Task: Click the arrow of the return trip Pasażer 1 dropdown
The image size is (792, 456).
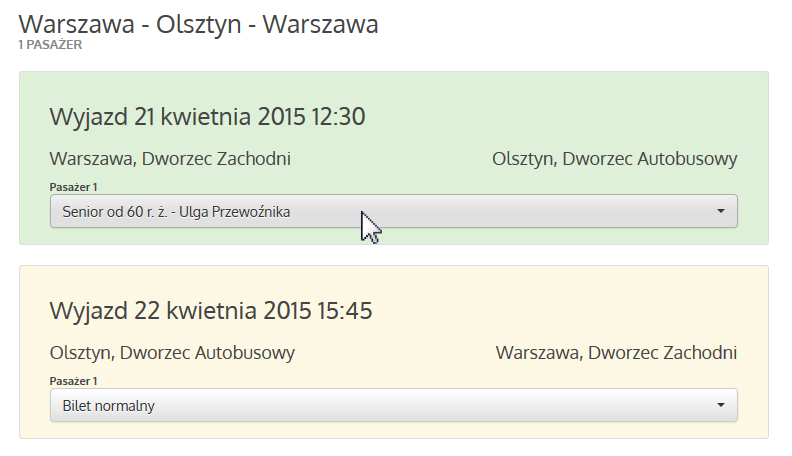Action: pyautogui.click(x=721, y=405)
